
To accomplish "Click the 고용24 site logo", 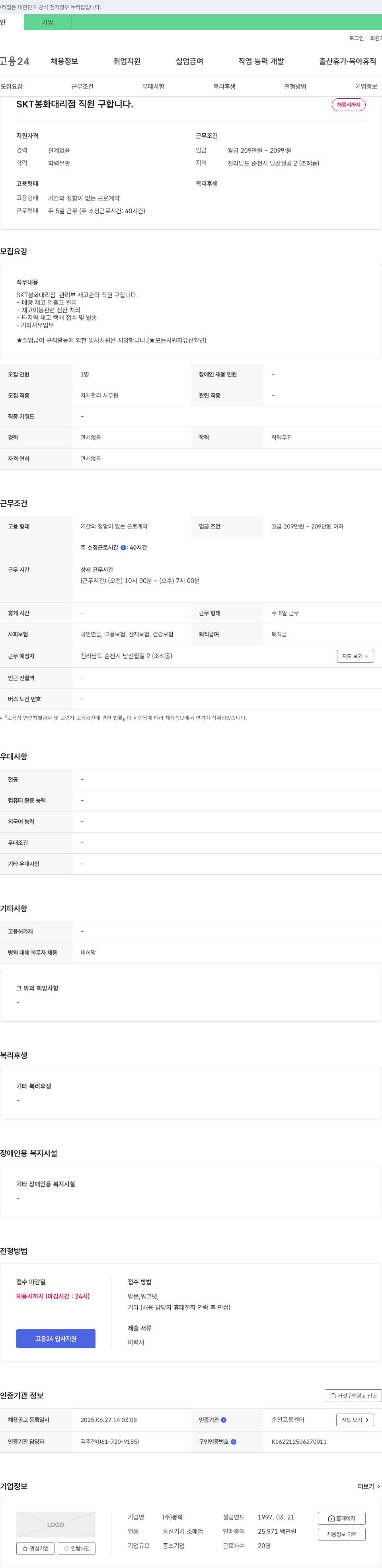I will point(15,61).
